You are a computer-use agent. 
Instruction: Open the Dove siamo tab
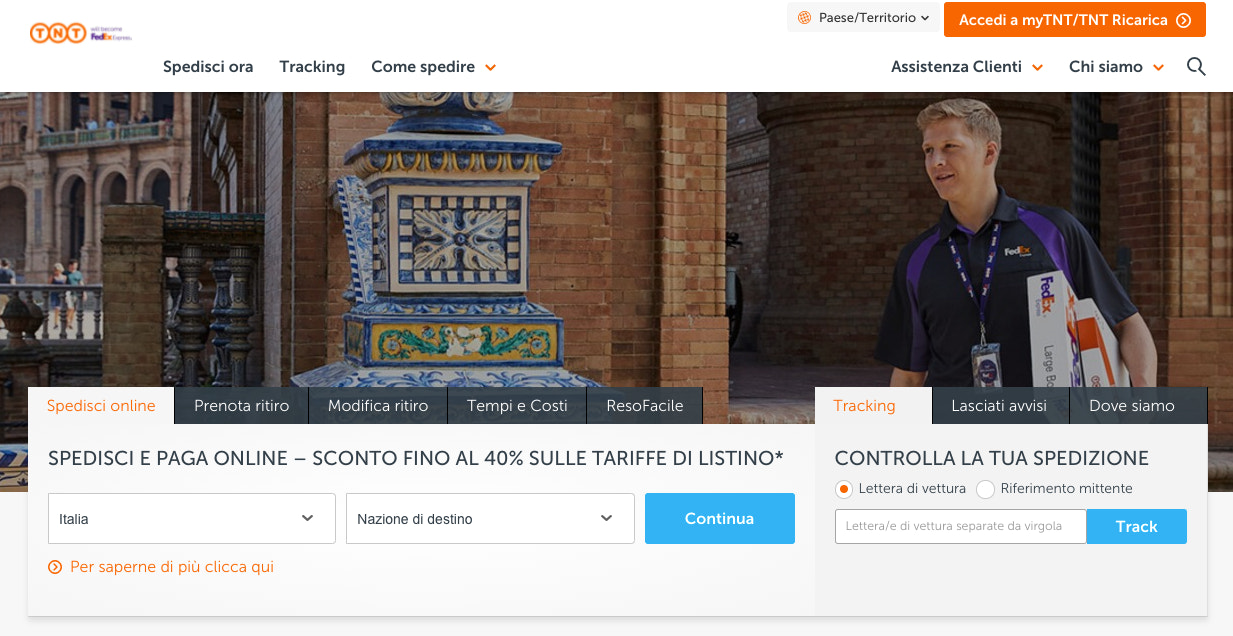[1132, 406]
